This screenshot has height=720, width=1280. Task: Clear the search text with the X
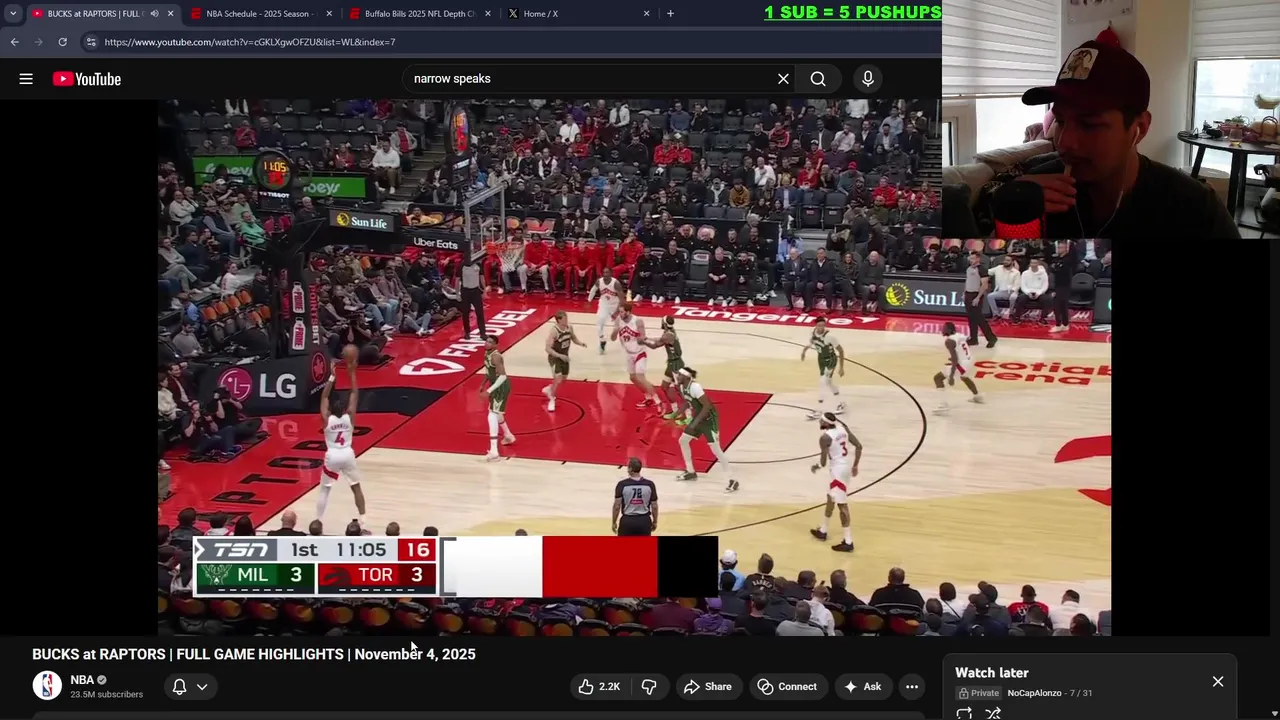(x=783, y=79)
